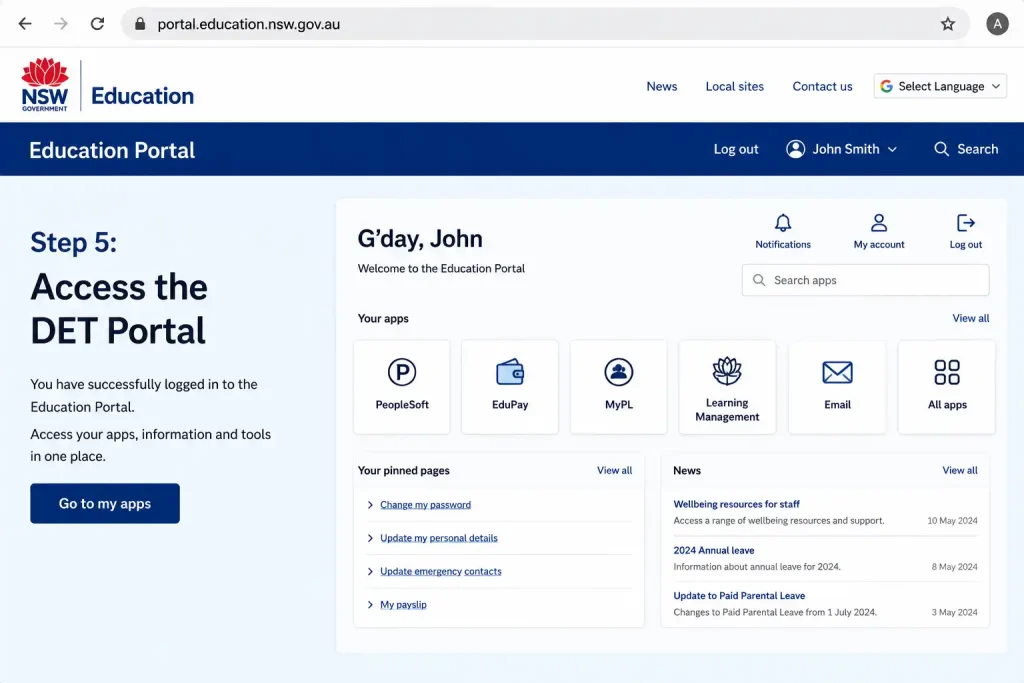Click the Google icon in language selector

pos(886,86)
